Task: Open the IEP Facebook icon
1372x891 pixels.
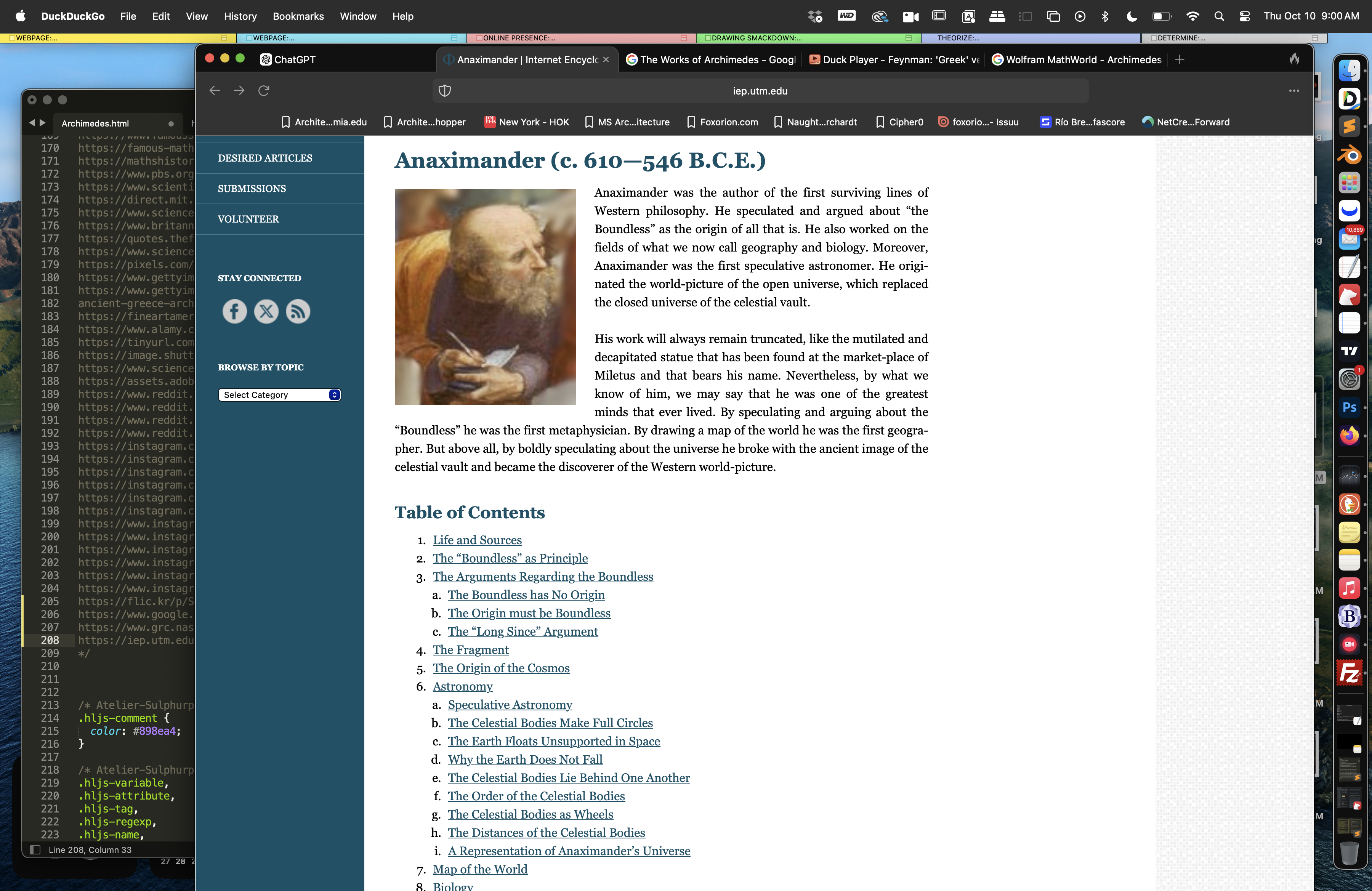Action: click(235, 311)
